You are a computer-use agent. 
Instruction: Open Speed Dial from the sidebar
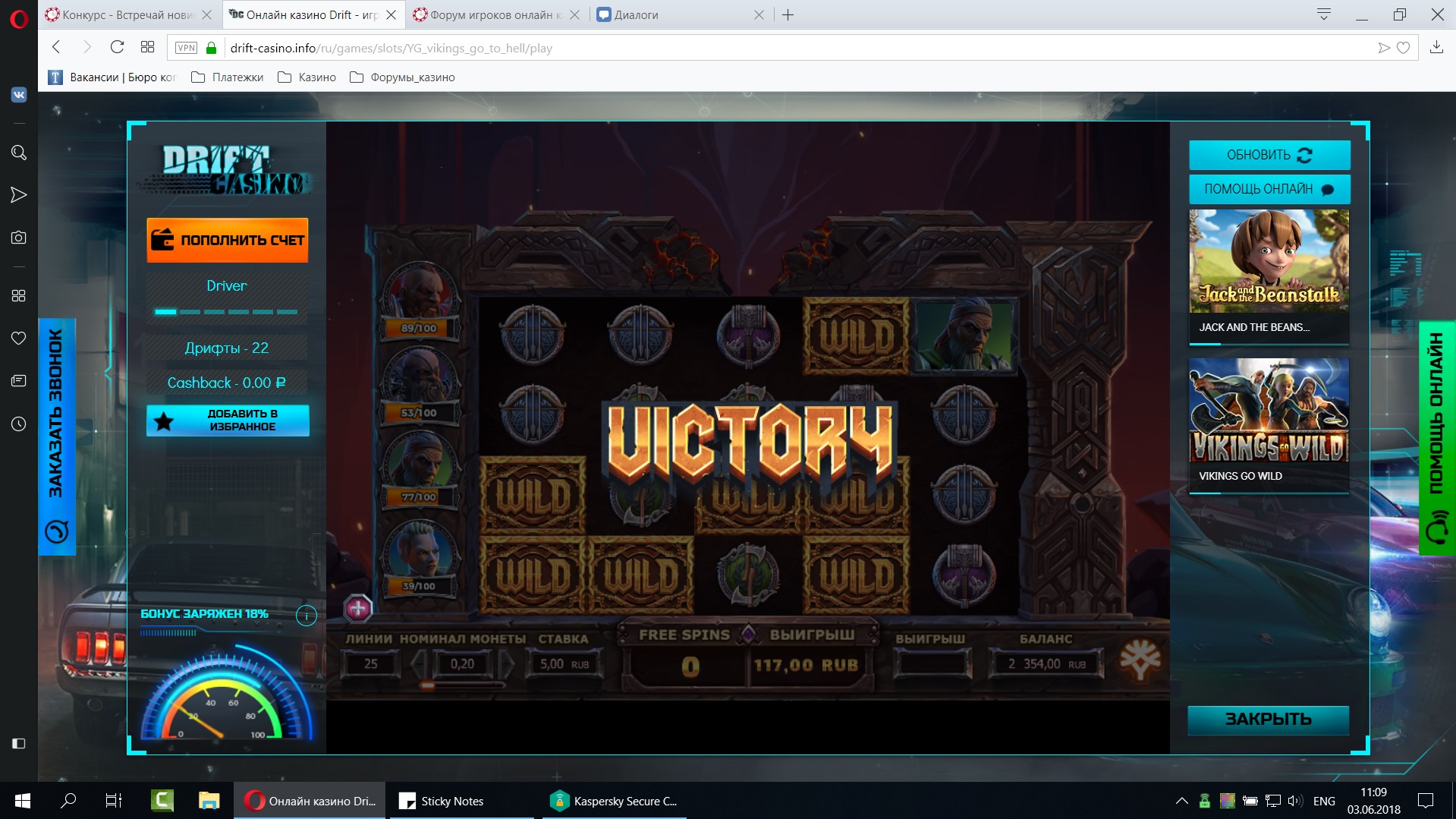tap(19, 295)
